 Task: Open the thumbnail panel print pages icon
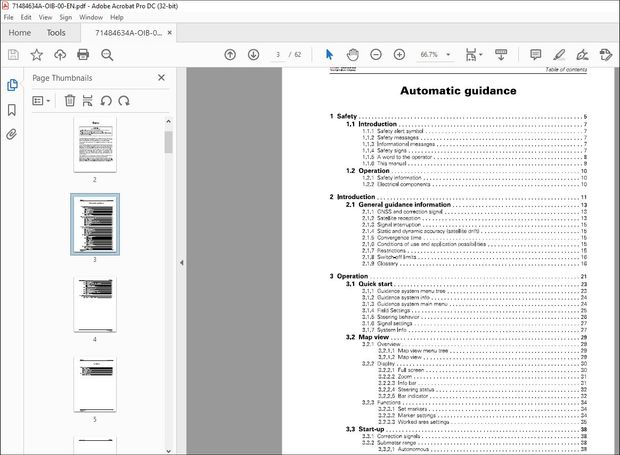point(87,100)
